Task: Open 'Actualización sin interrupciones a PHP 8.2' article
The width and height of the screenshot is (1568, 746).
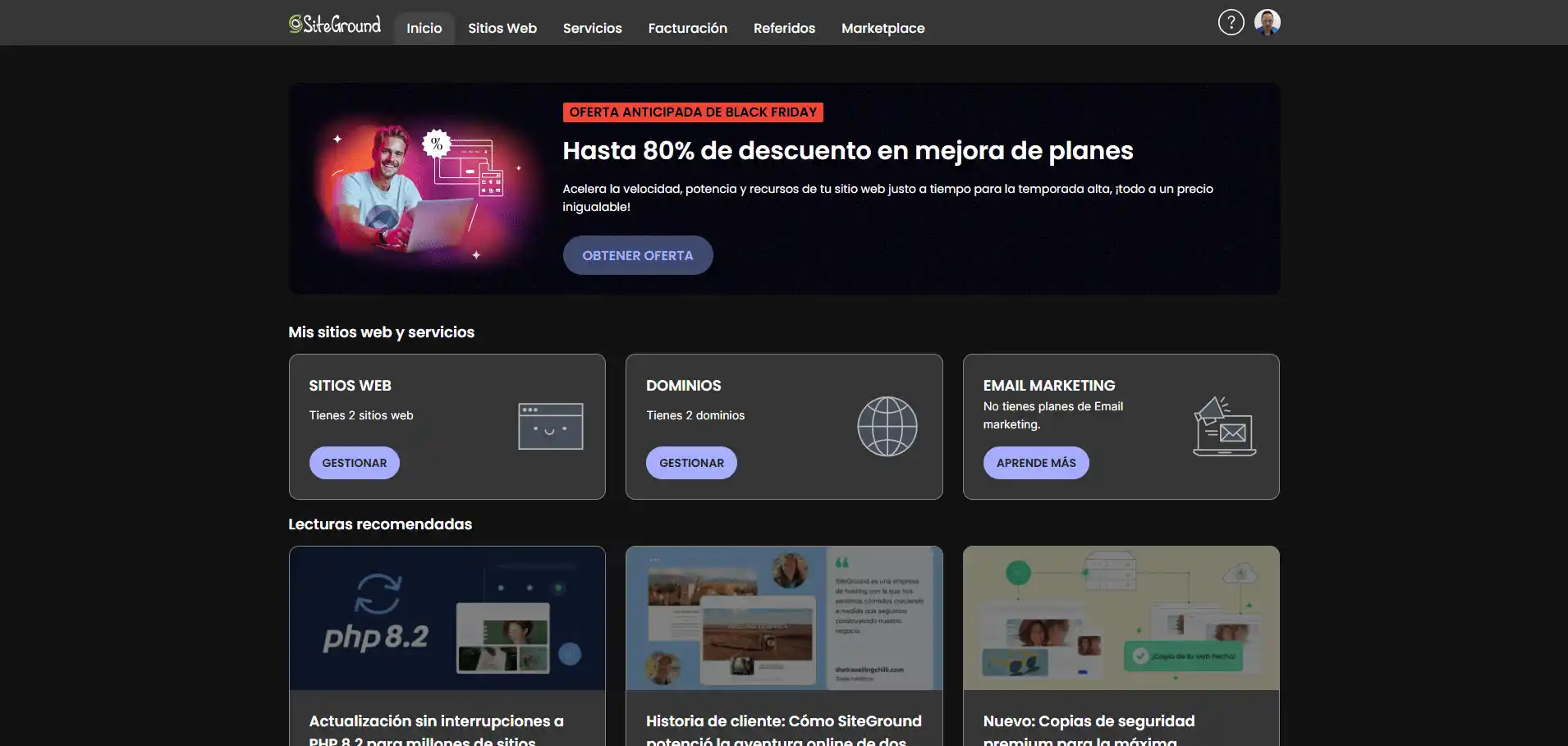Action: pyautogui.click(x=436, y=730)
